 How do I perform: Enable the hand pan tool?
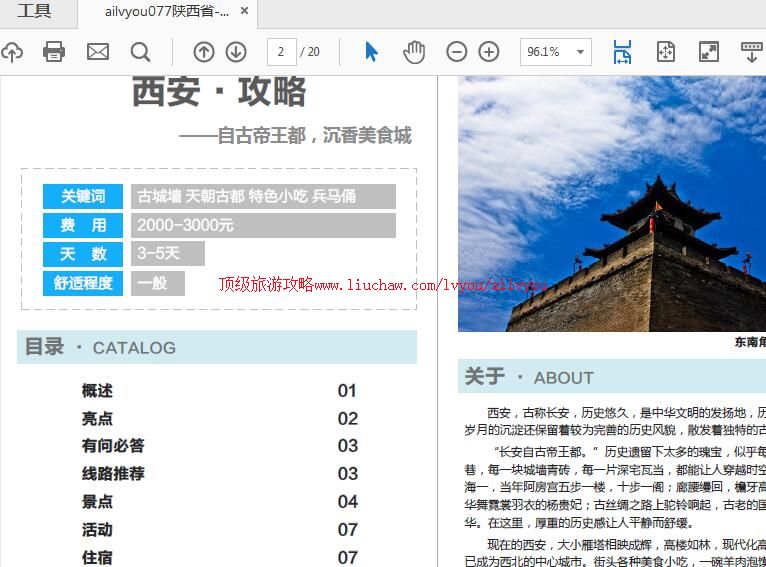[x=414, y=52]
